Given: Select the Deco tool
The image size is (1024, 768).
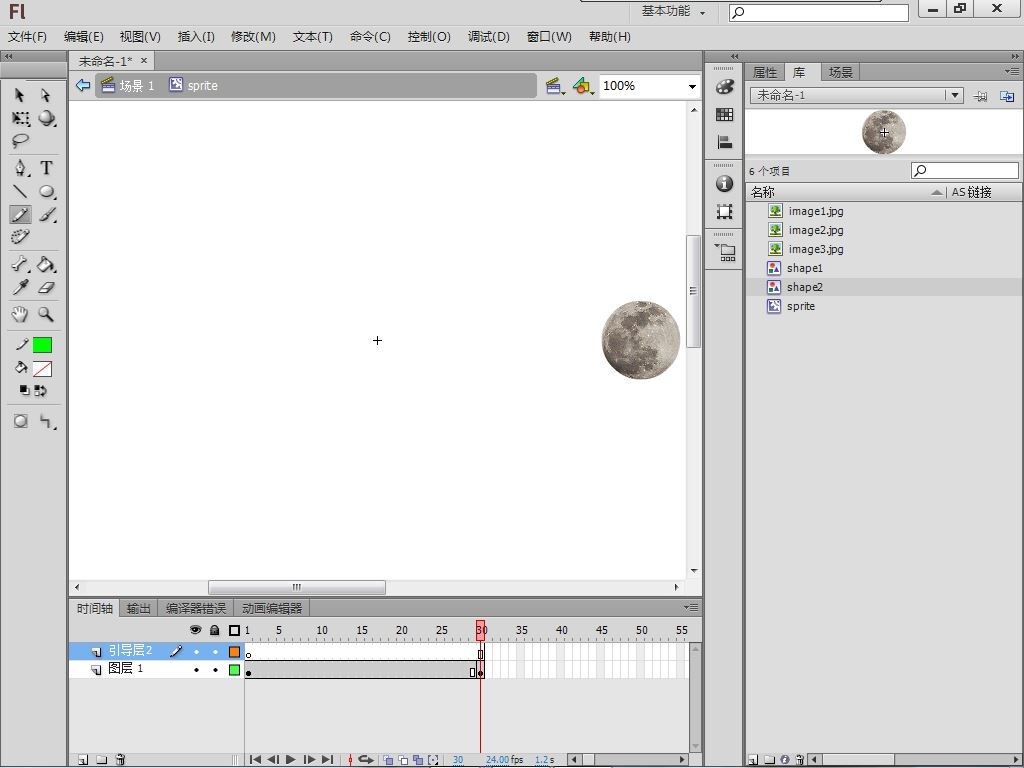Looking at the screenshot, I should click(x=20, y=236).
